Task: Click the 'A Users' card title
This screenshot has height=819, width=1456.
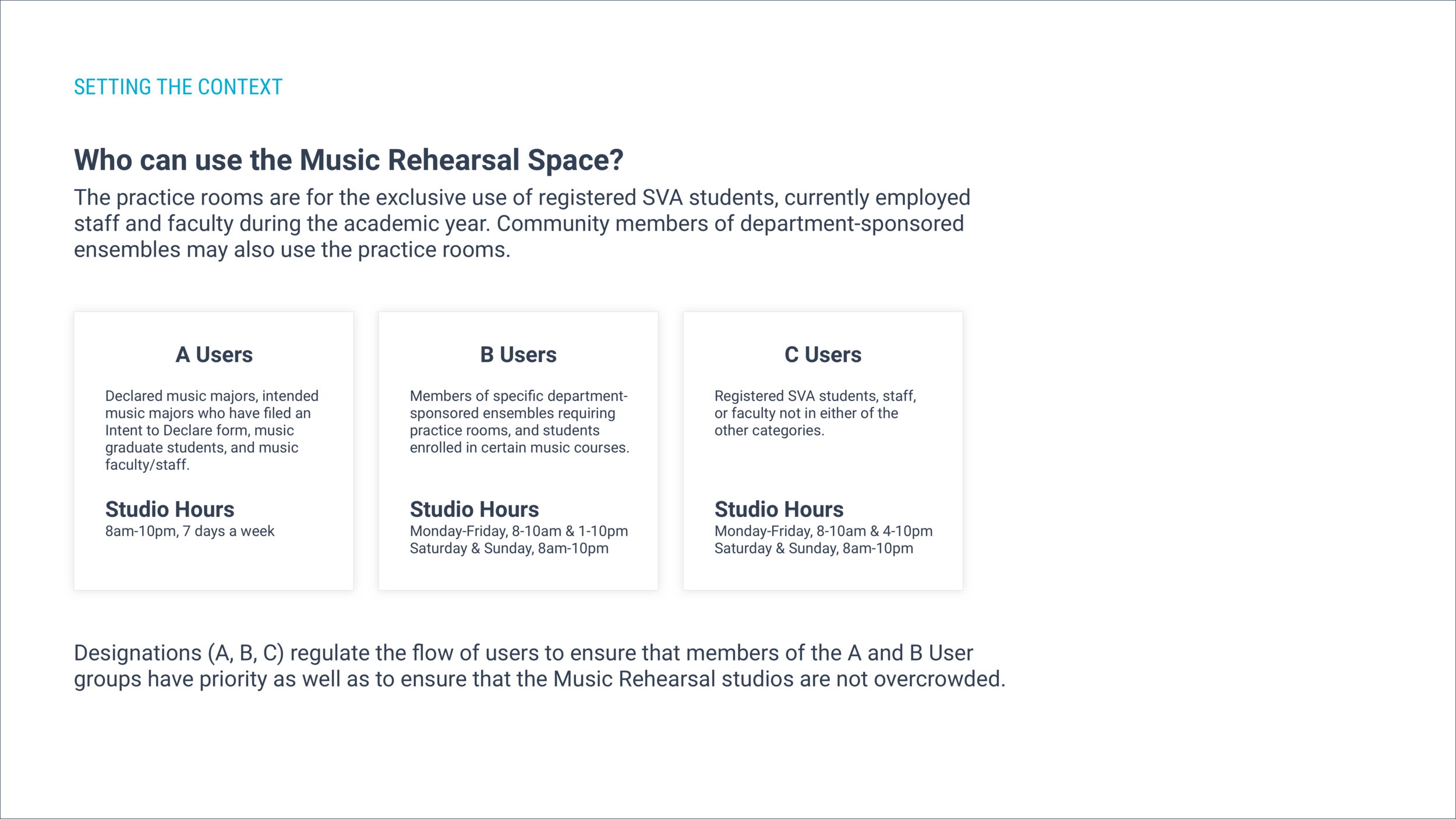Action: (x=214, y=354)
